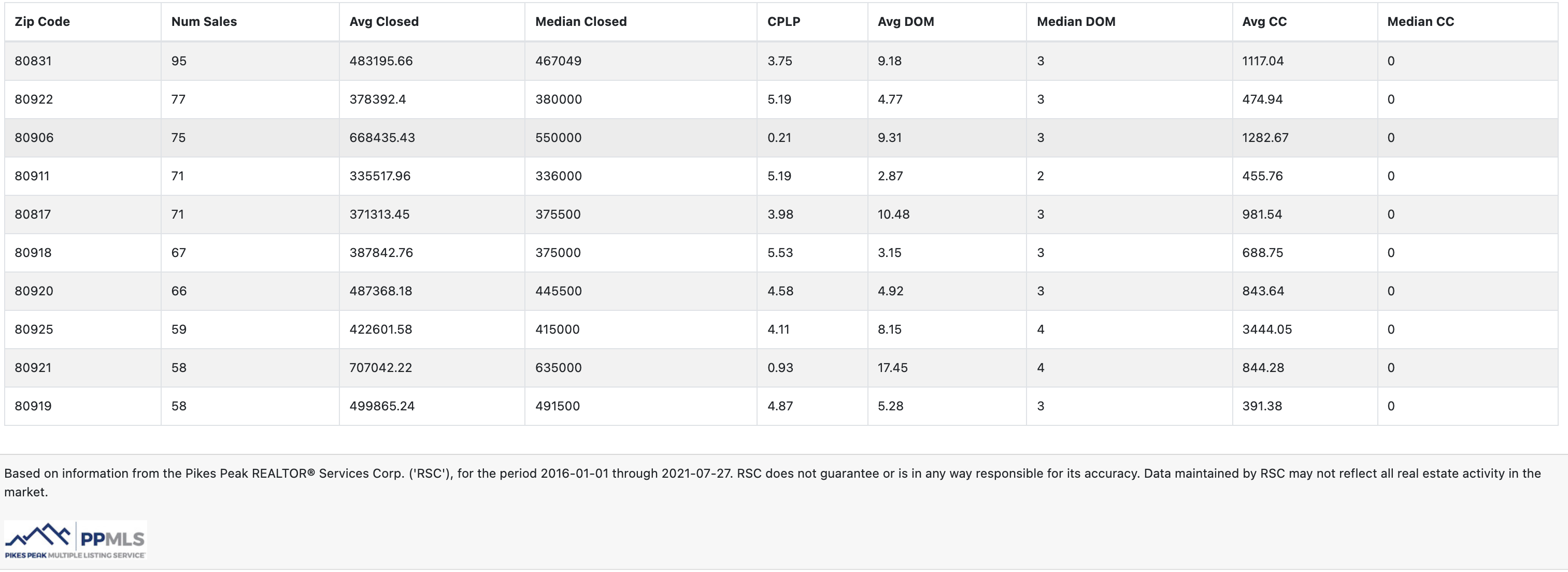Click Avg DOM value 17.45

click(x=892, y=367)
